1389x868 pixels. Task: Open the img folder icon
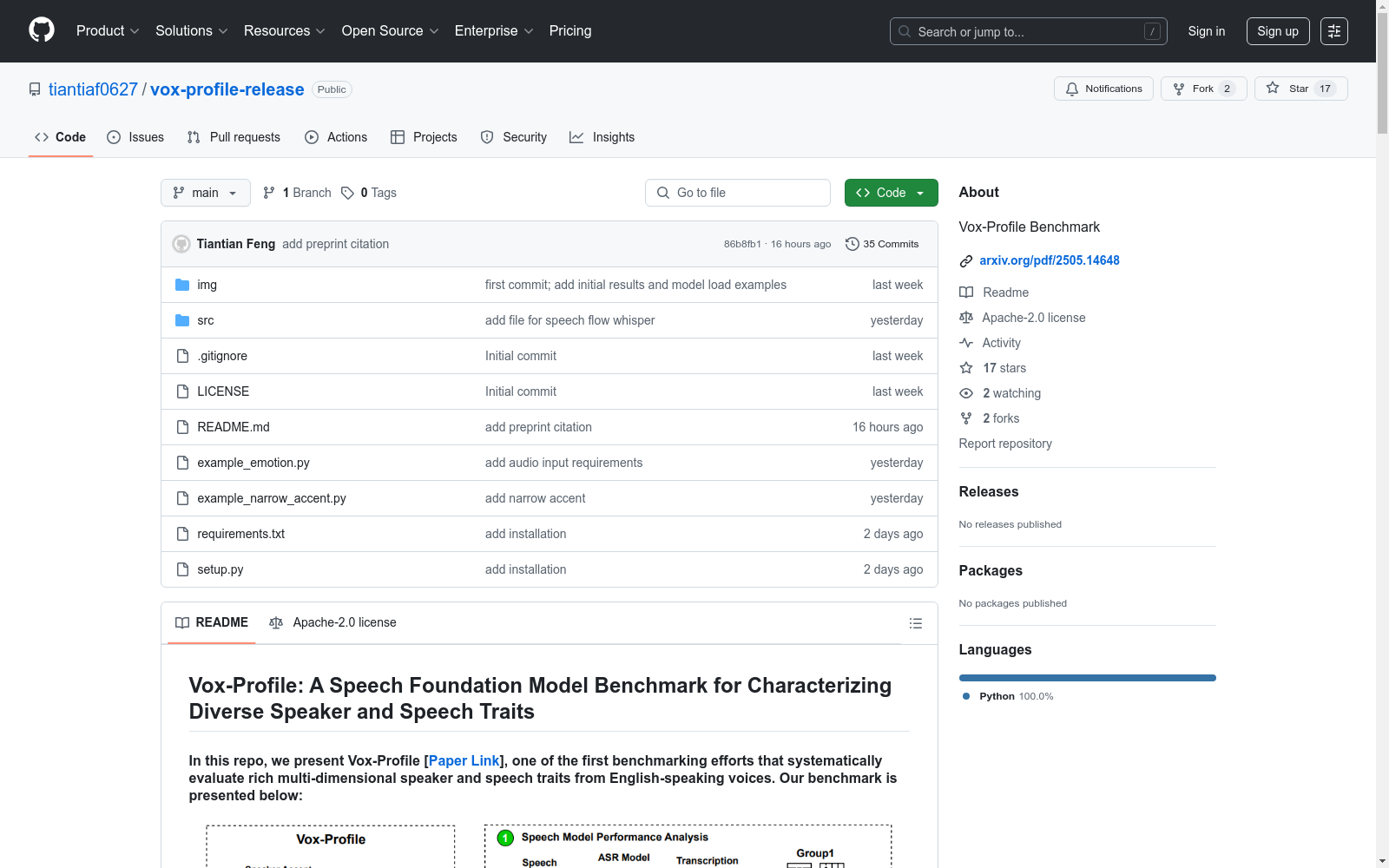[182, 285]
